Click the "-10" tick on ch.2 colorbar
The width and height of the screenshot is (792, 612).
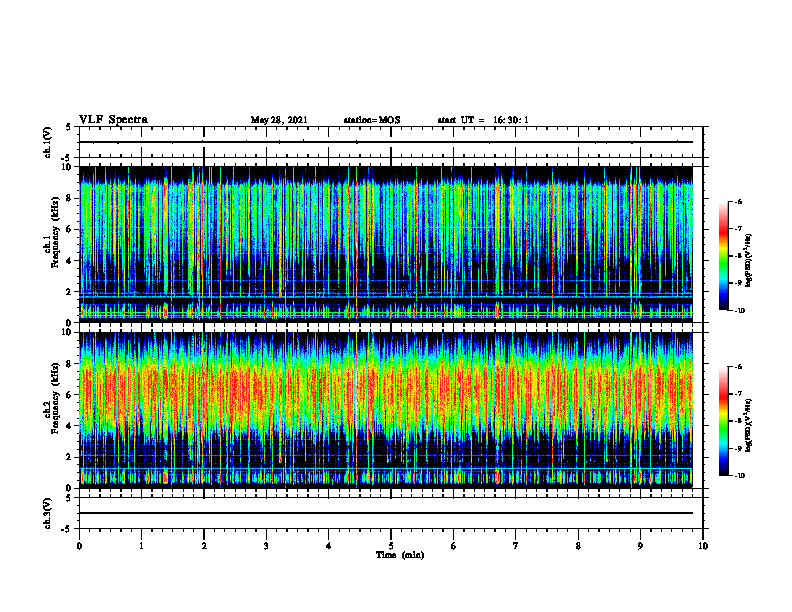tap(740, 476)
